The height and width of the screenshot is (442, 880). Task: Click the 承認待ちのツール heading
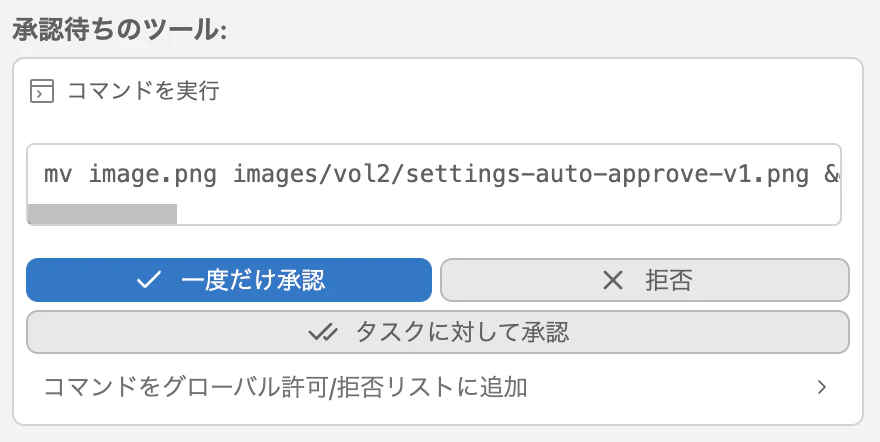tap(120, 29)
